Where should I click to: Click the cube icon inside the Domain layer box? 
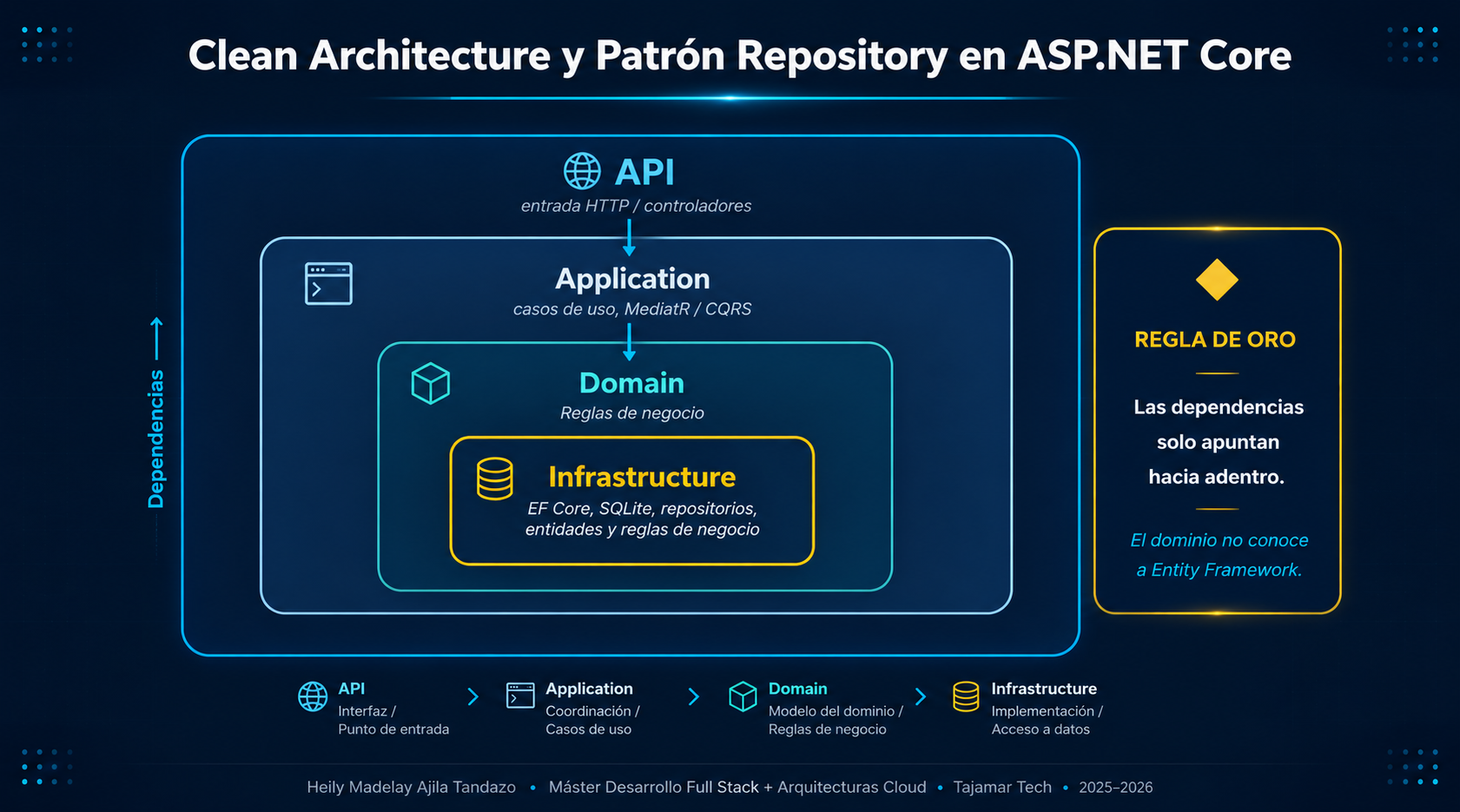tap(431, 384)
